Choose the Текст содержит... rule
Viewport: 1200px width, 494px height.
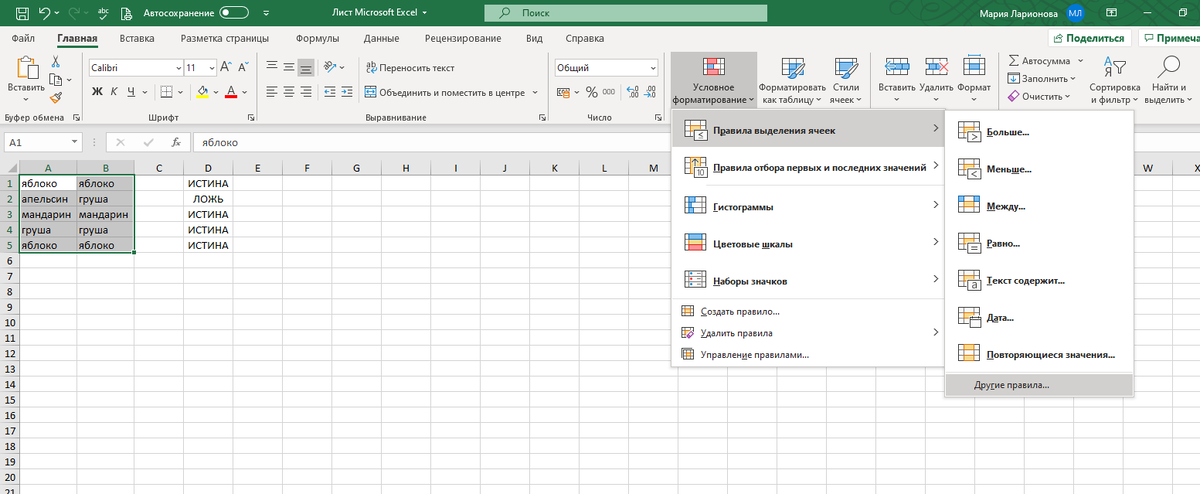tap(1040, 281)
